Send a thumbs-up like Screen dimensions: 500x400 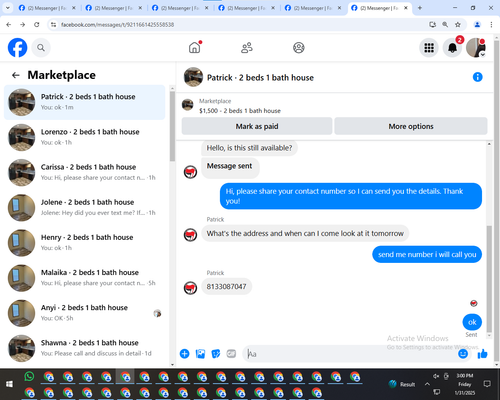coord(482,354)
